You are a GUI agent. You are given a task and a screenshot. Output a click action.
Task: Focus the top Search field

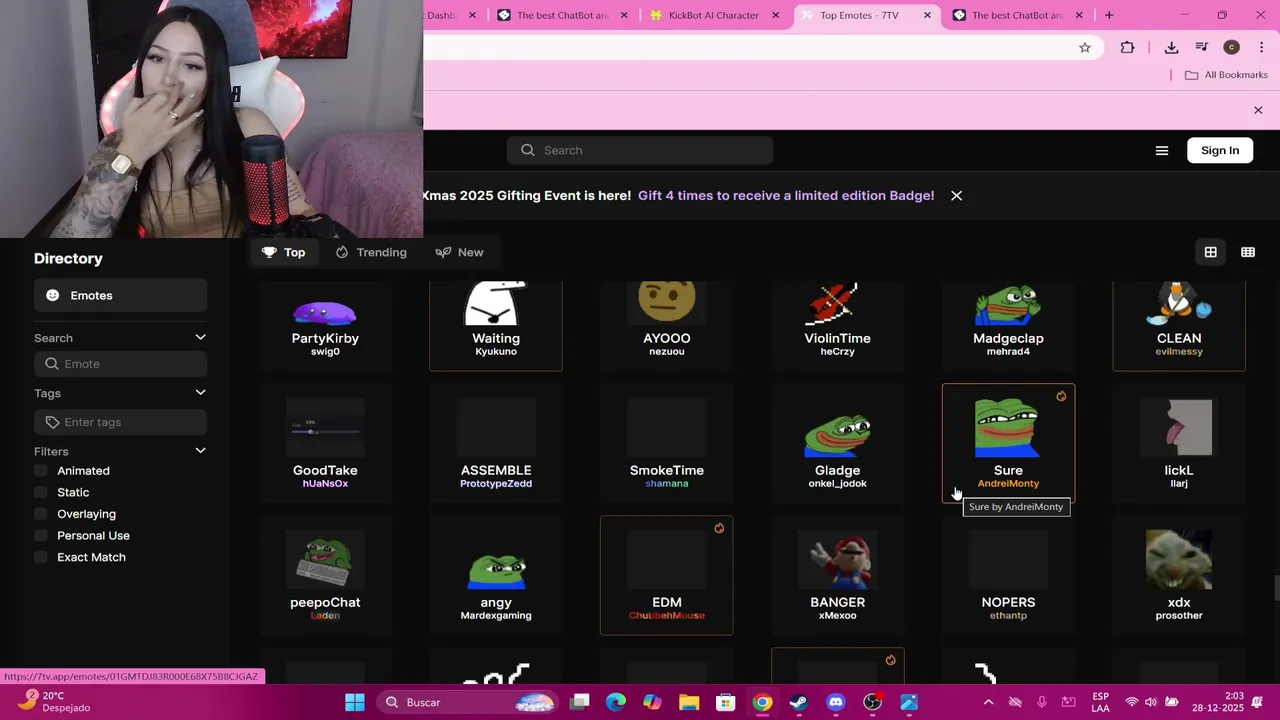pyautogui.click(x=640, y=150)
